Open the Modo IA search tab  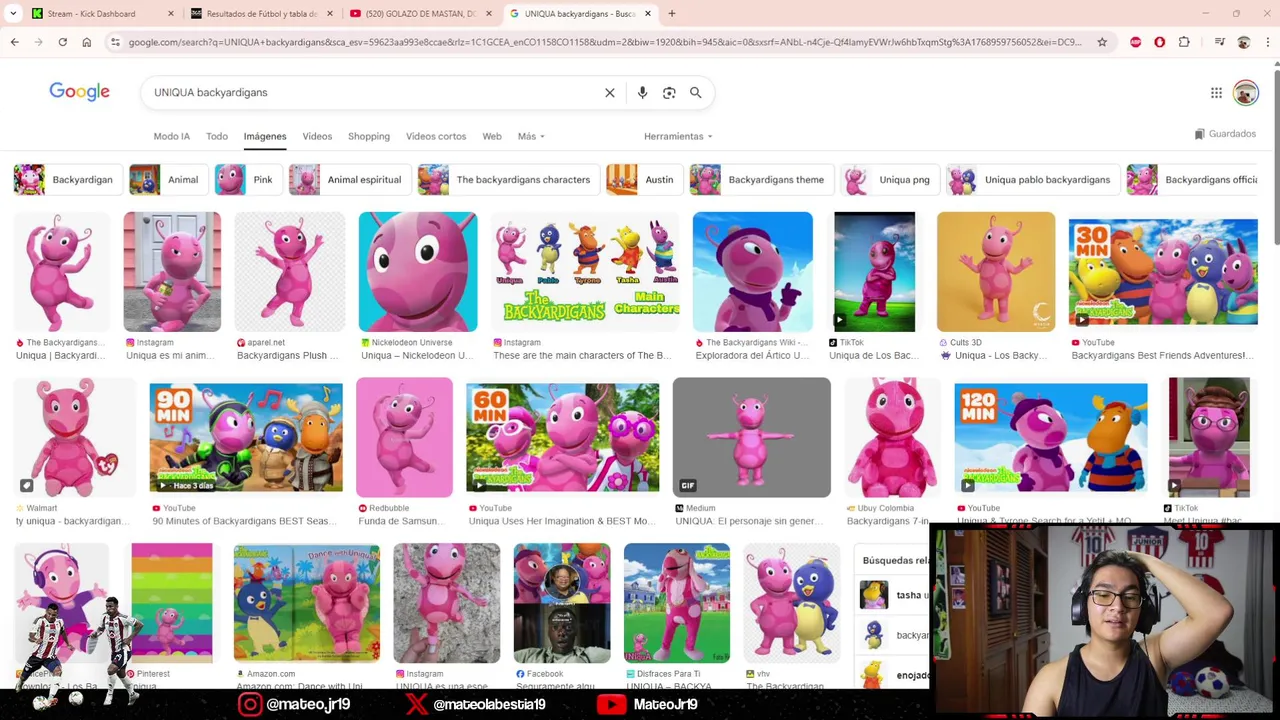coord(171,136)
